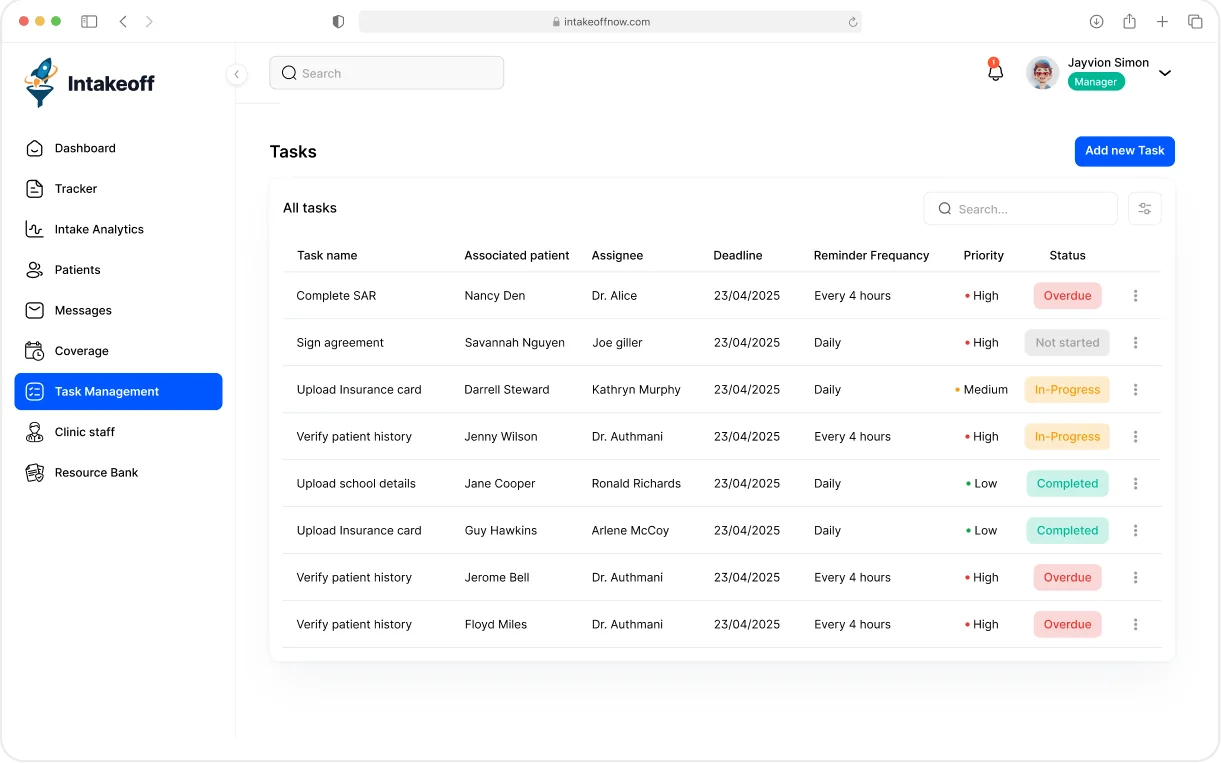The image size is (1221, 763).
Task: Open browser downloads icon
Action: (x=1096, y=21)
